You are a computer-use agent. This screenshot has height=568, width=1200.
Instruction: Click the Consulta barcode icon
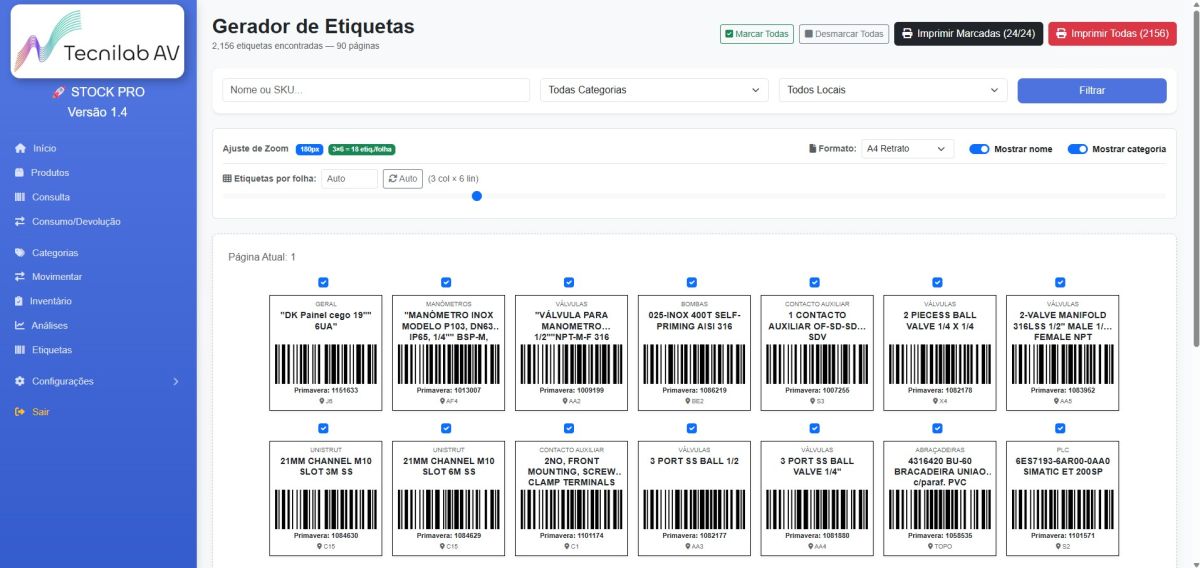(20, 197)
